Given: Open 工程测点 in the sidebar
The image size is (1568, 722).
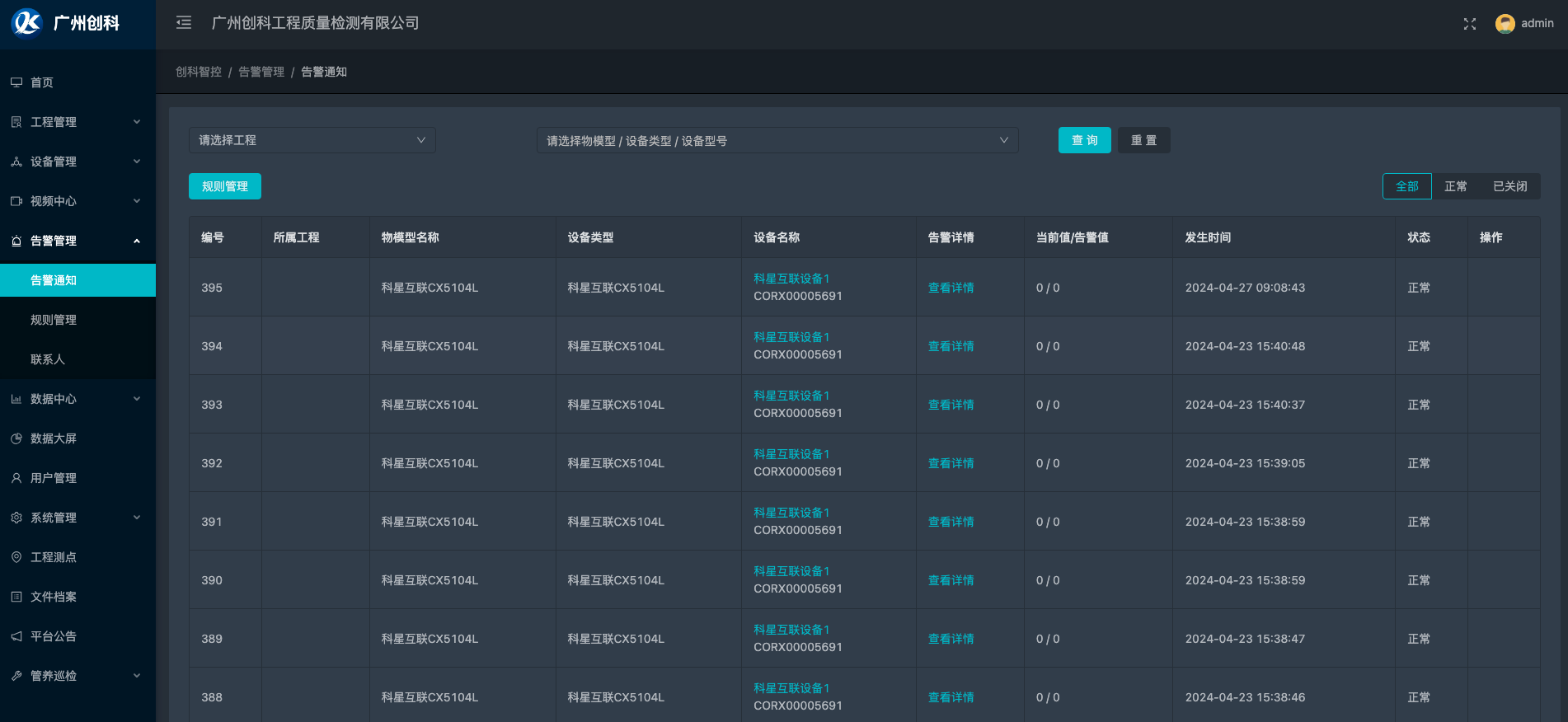Looking at the screenshot, I should 54,557.
